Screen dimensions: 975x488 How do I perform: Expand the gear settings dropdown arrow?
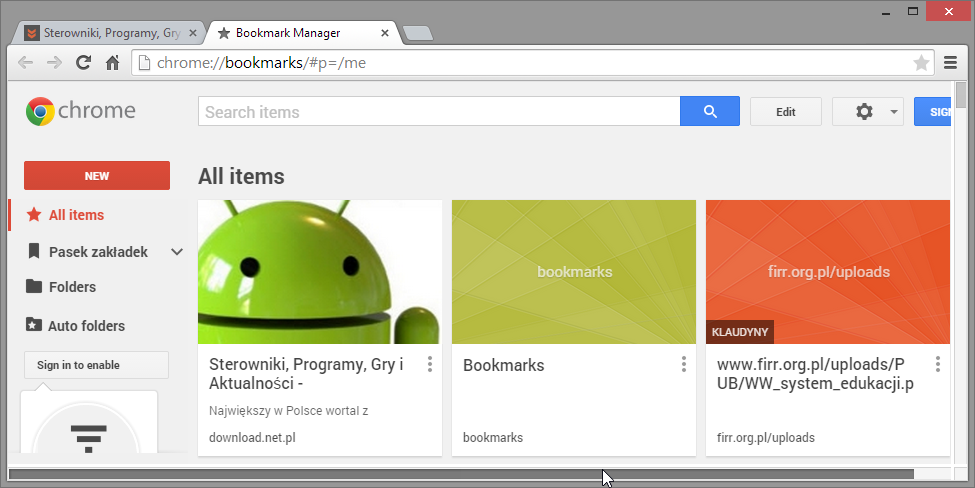pyautogui.click(x=894, y=113)
